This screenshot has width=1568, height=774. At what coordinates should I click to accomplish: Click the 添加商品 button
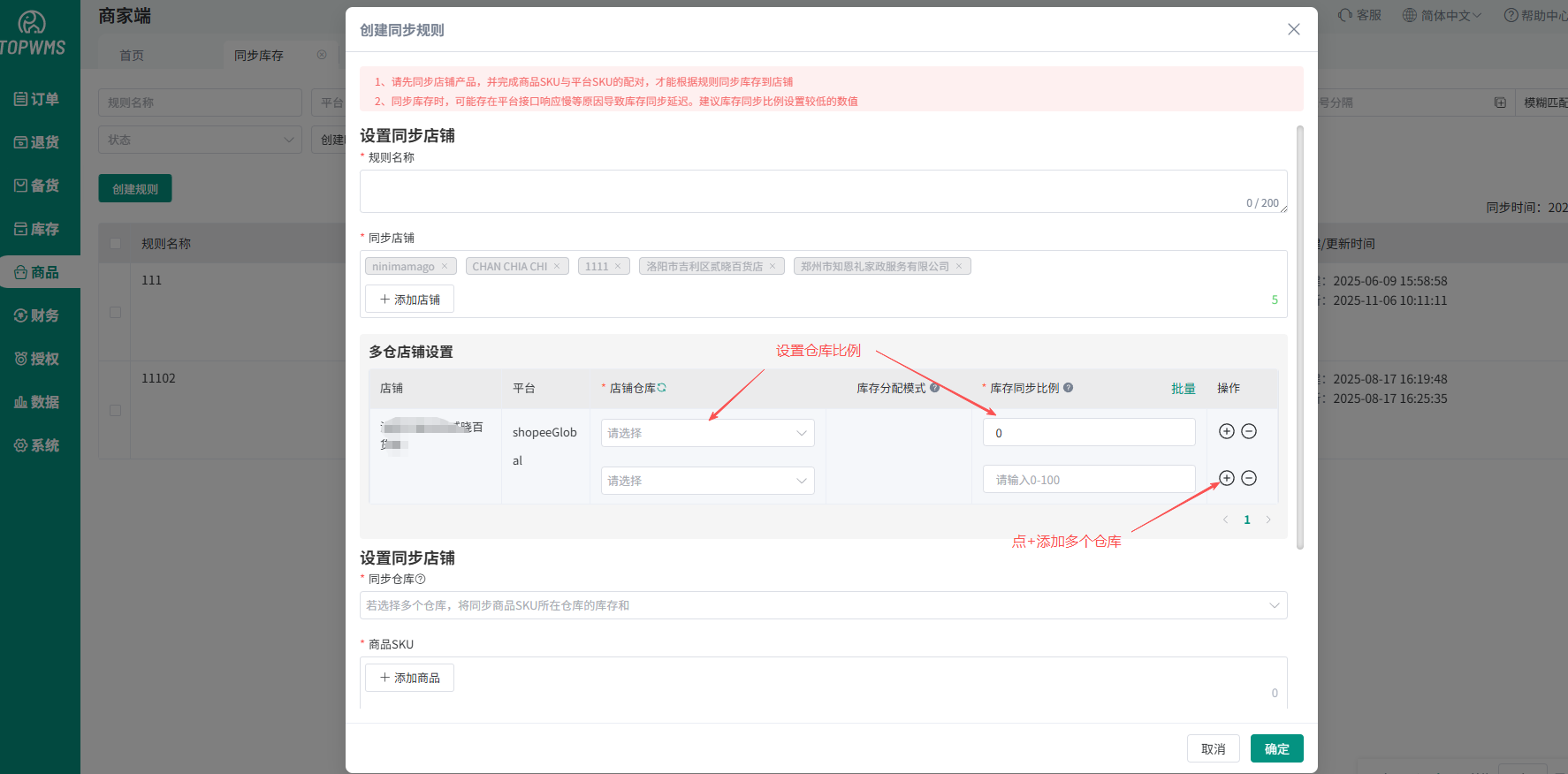409,678
